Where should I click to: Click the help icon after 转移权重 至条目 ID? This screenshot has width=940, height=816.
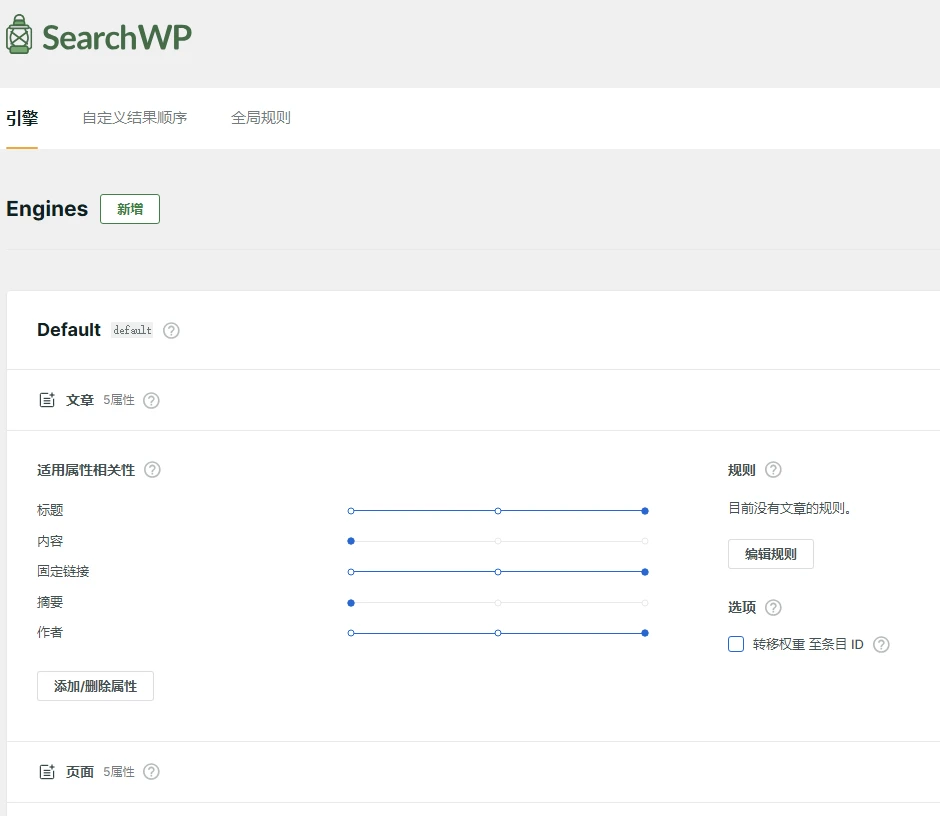(881, 645)
